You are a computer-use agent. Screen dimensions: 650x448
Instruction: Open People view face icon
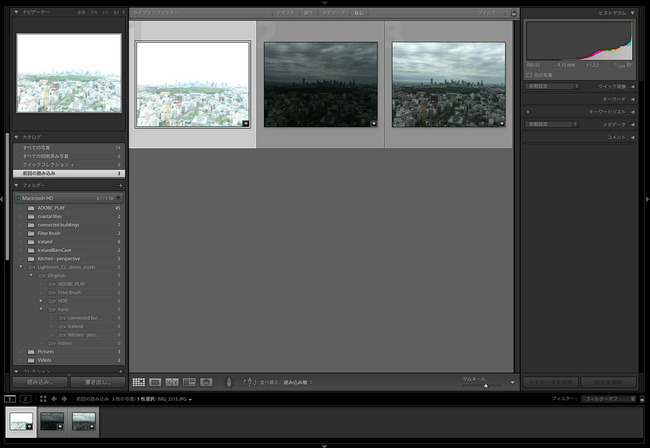[206, 382]
